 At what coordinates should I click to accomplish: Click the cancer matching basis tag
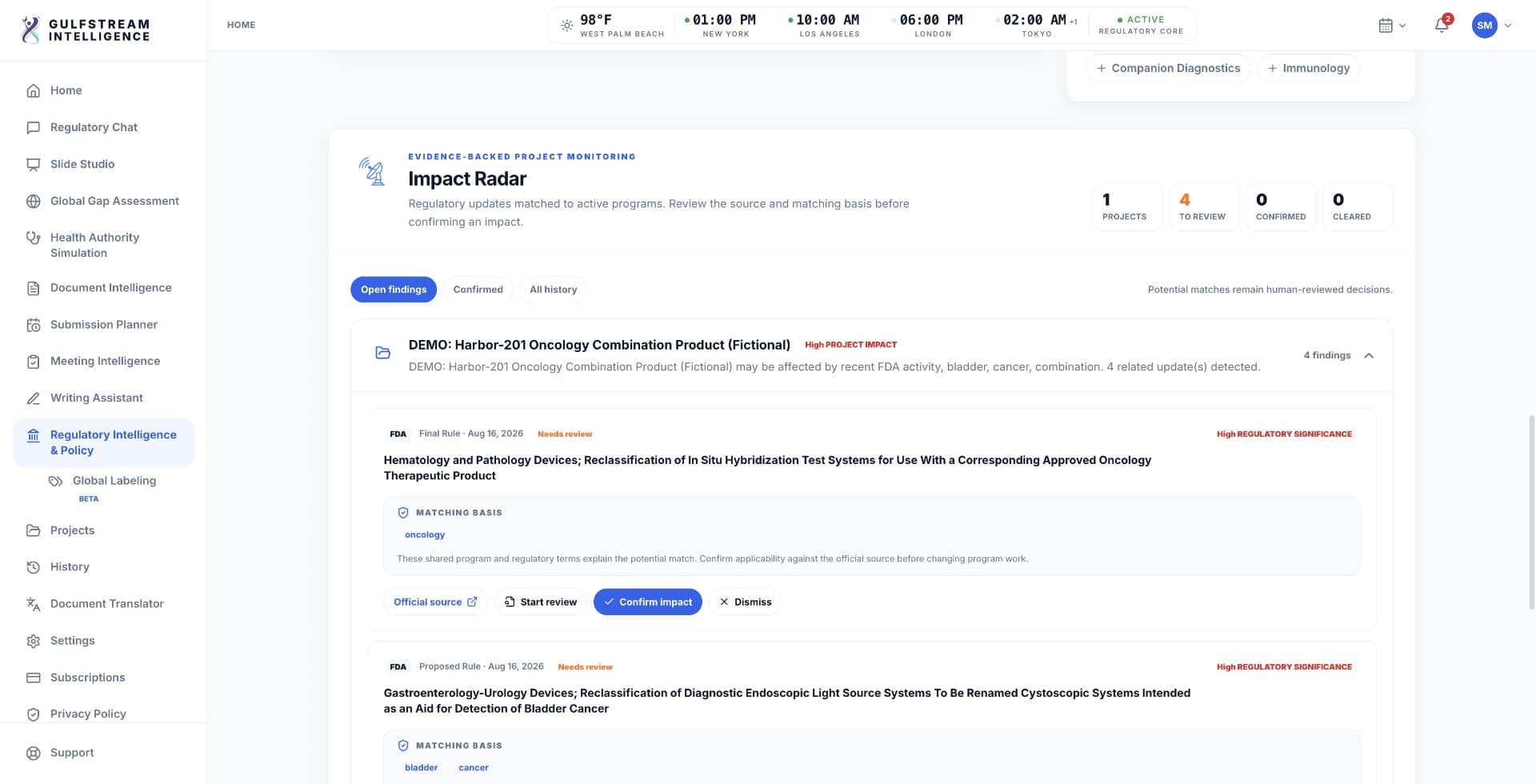[x=474, y=767]
